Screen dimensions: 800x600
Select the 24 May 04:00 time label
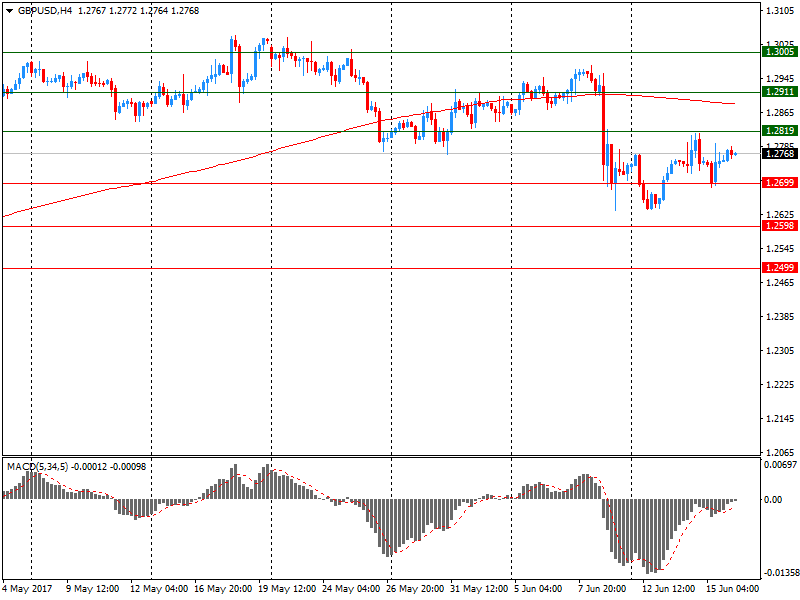point(351,589)
